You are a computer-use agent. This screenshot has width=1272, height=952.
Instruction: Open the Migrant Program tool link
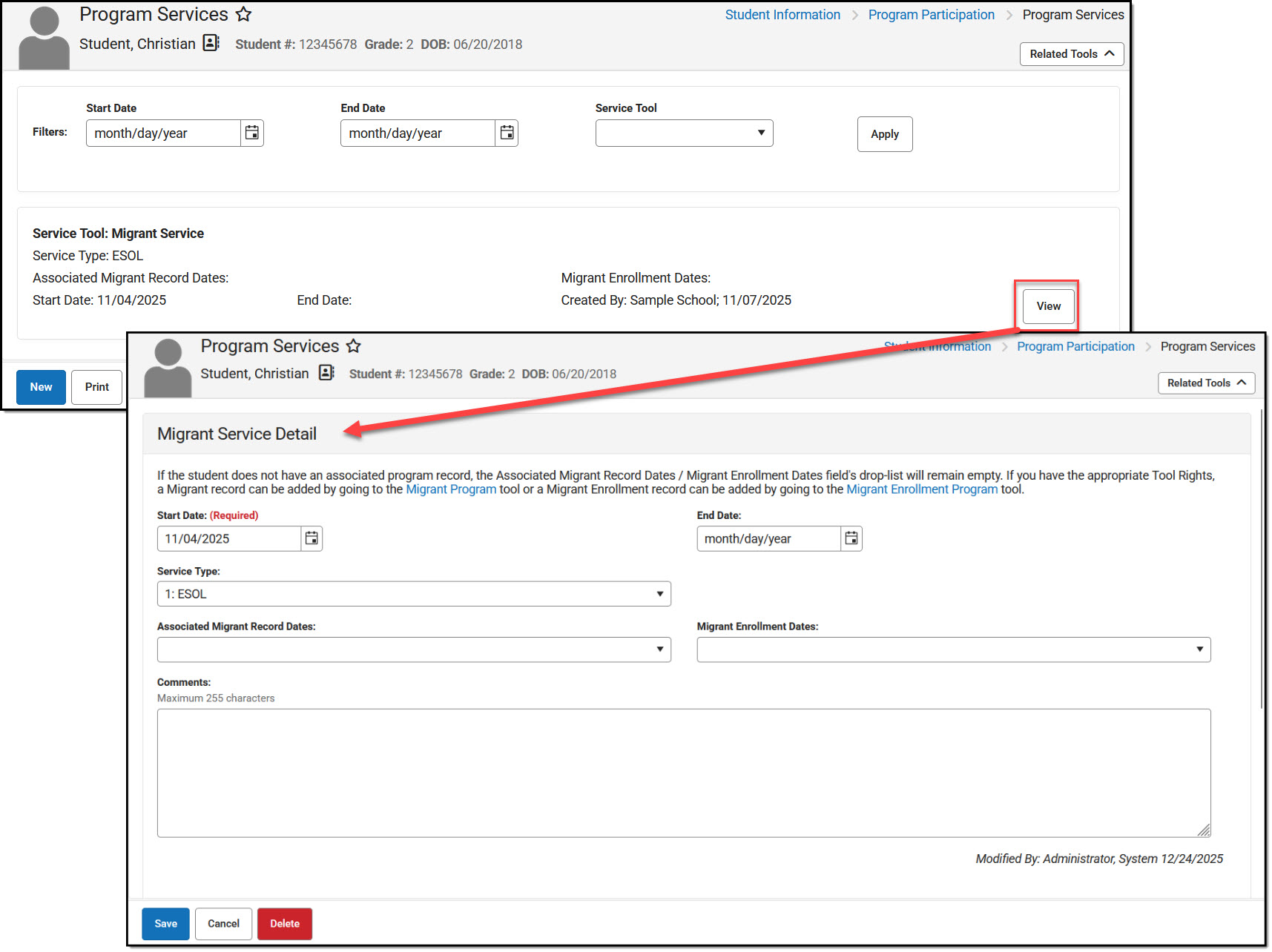tap(450, 489)
